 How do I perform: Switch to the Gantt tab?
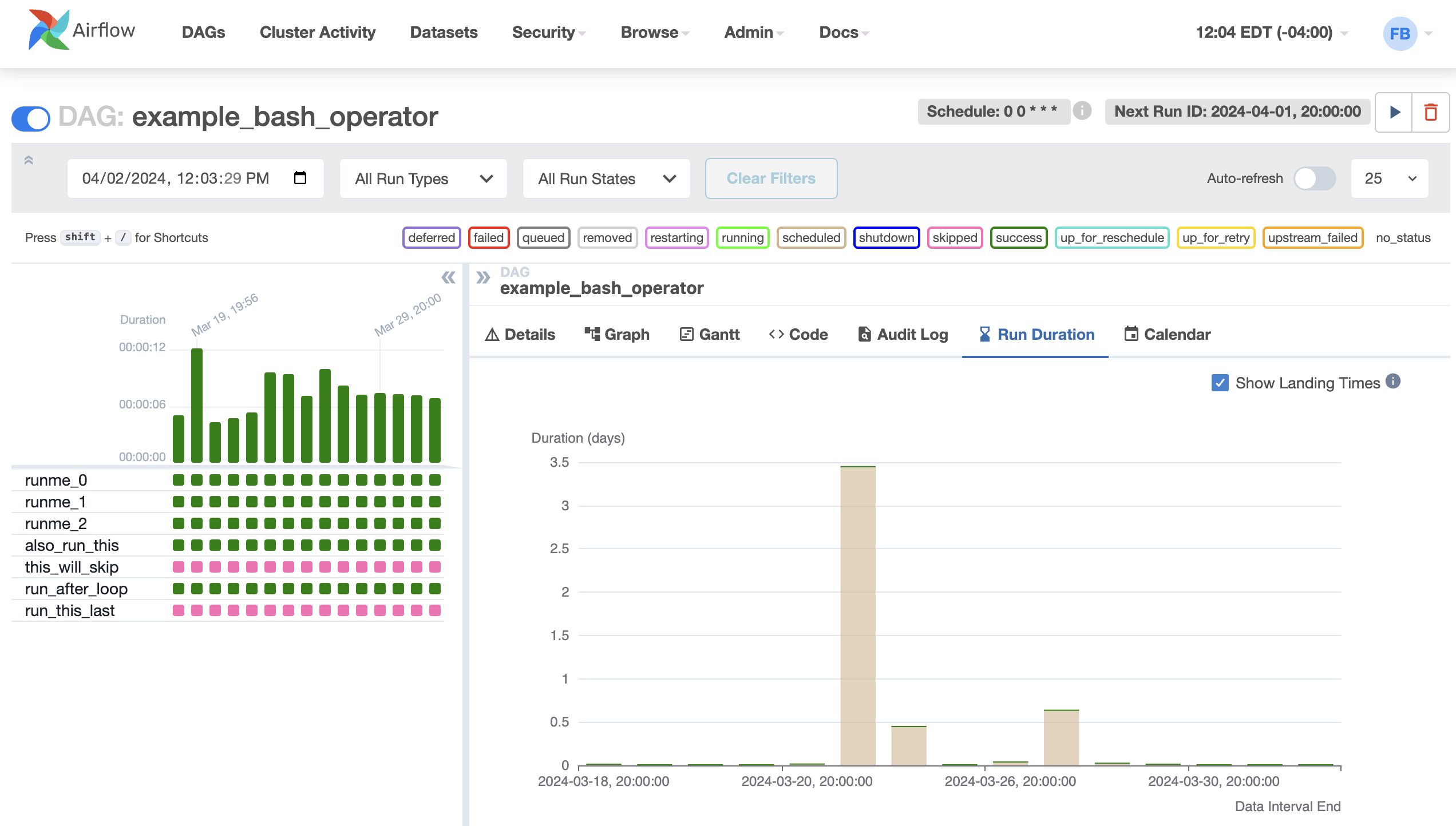click(x=710, y=335)
